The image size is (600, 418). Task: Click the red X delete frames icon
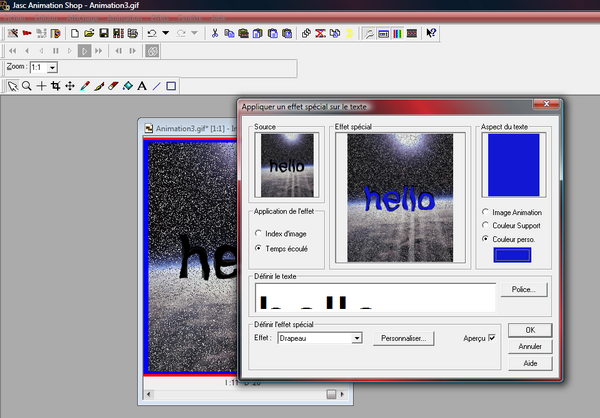320,33
